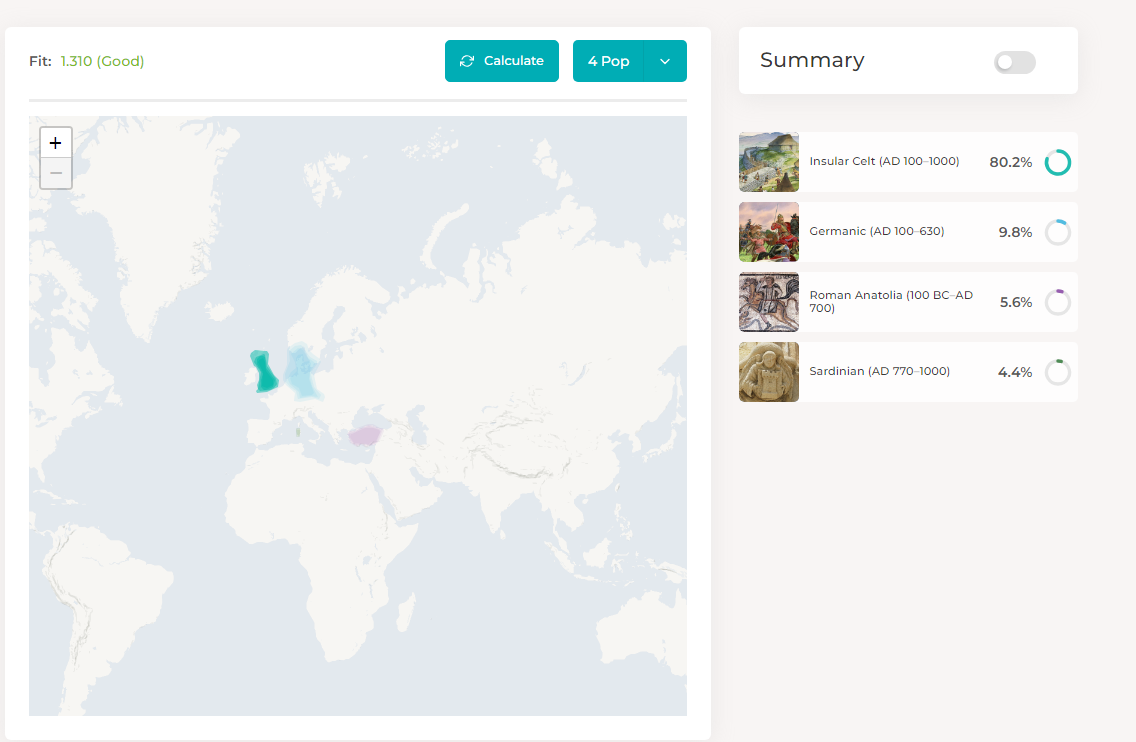Click the 5.6% progress ring
This screenshot has height=742, width=1136.
tap(1058, 302)
